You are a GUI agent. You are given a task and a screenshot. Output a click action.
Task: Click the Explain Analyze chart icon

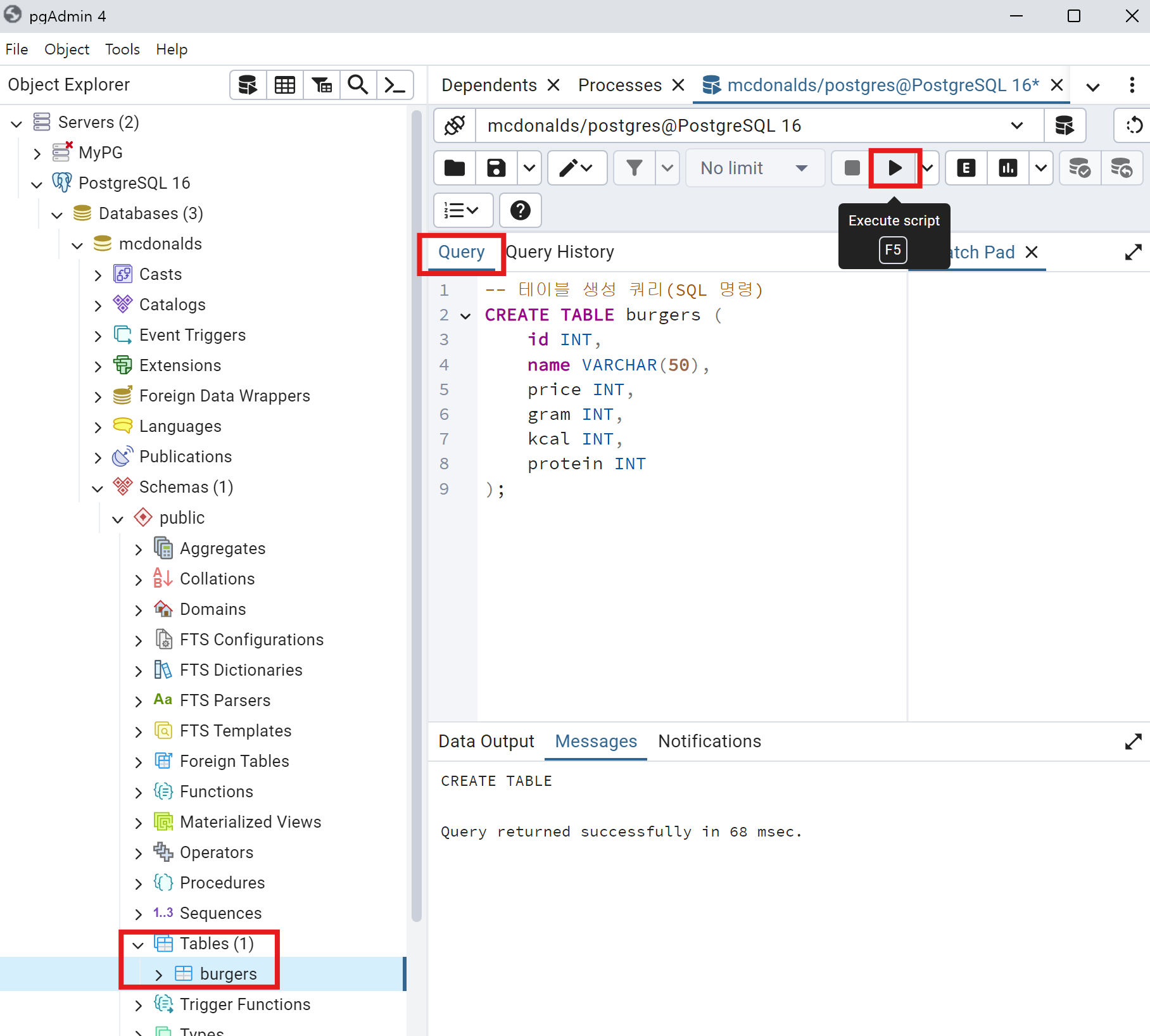tap(1008, 168)
